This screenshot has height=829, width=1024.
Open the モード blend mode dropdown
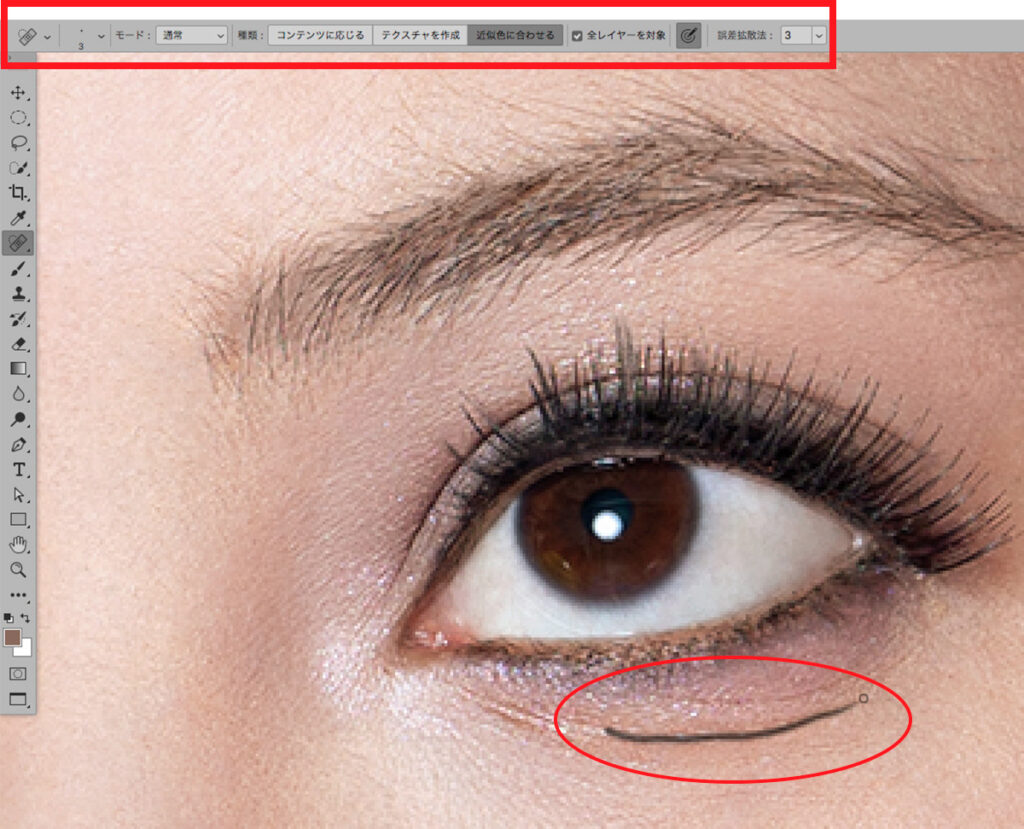point(192,35)
